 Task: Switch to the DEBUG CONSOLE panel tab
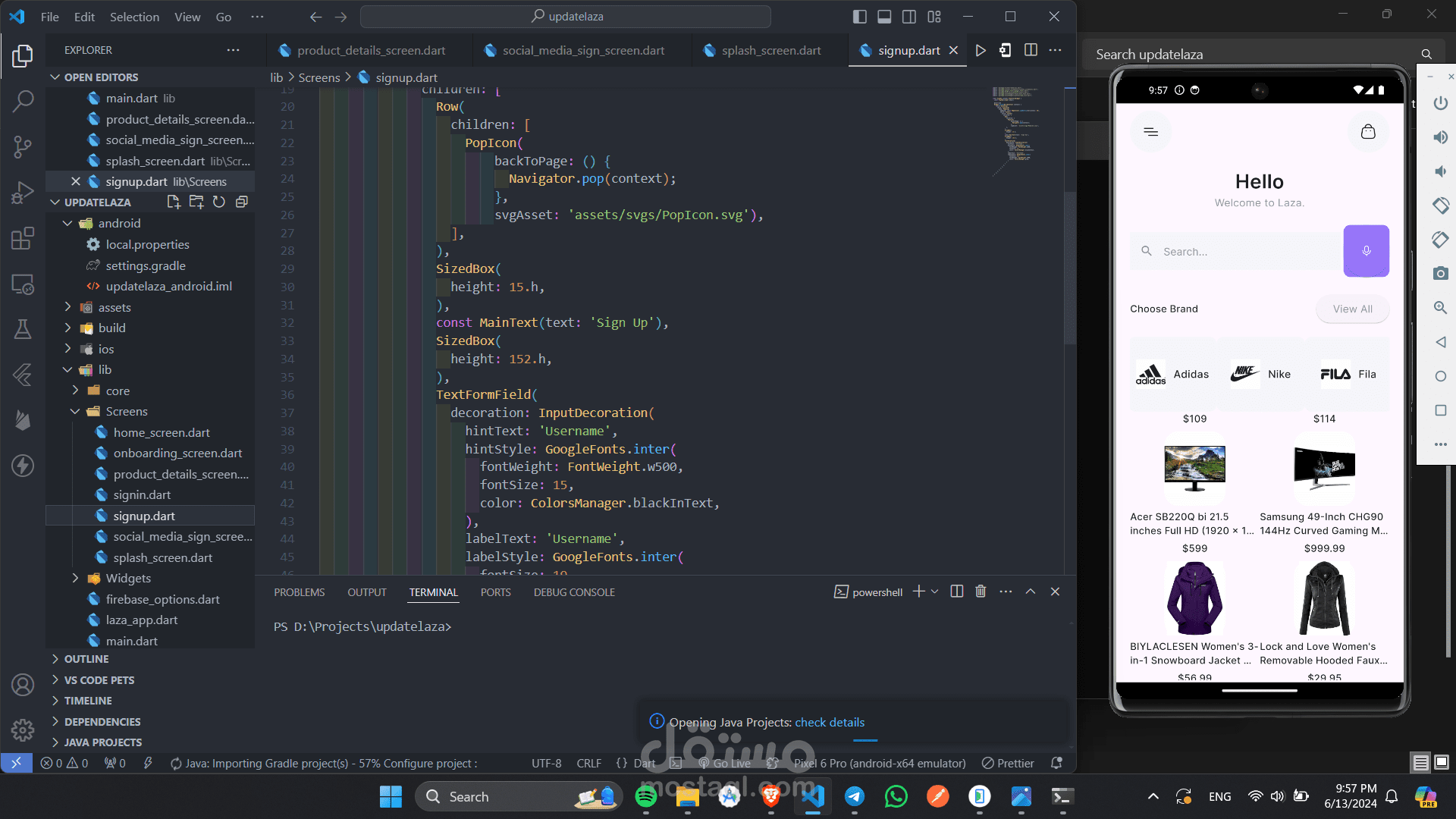(x=574, y=592)
